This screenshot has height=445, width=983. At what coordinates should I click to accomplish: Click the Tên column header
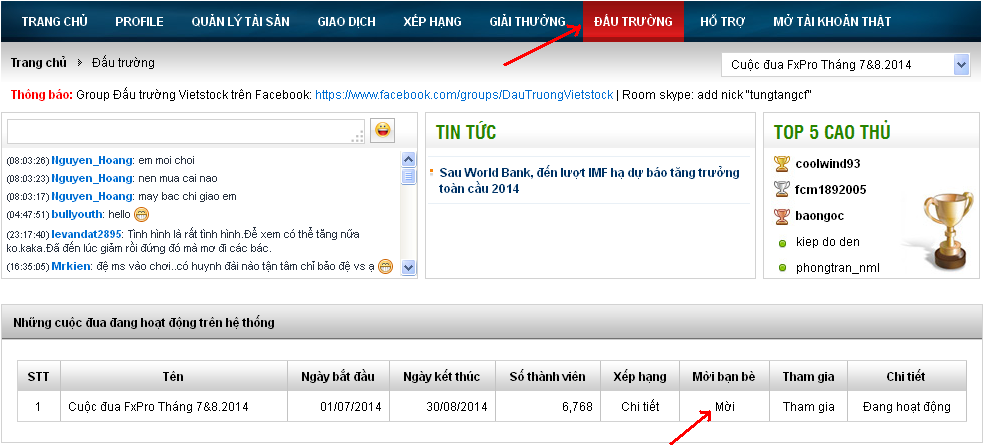(173, 377)
